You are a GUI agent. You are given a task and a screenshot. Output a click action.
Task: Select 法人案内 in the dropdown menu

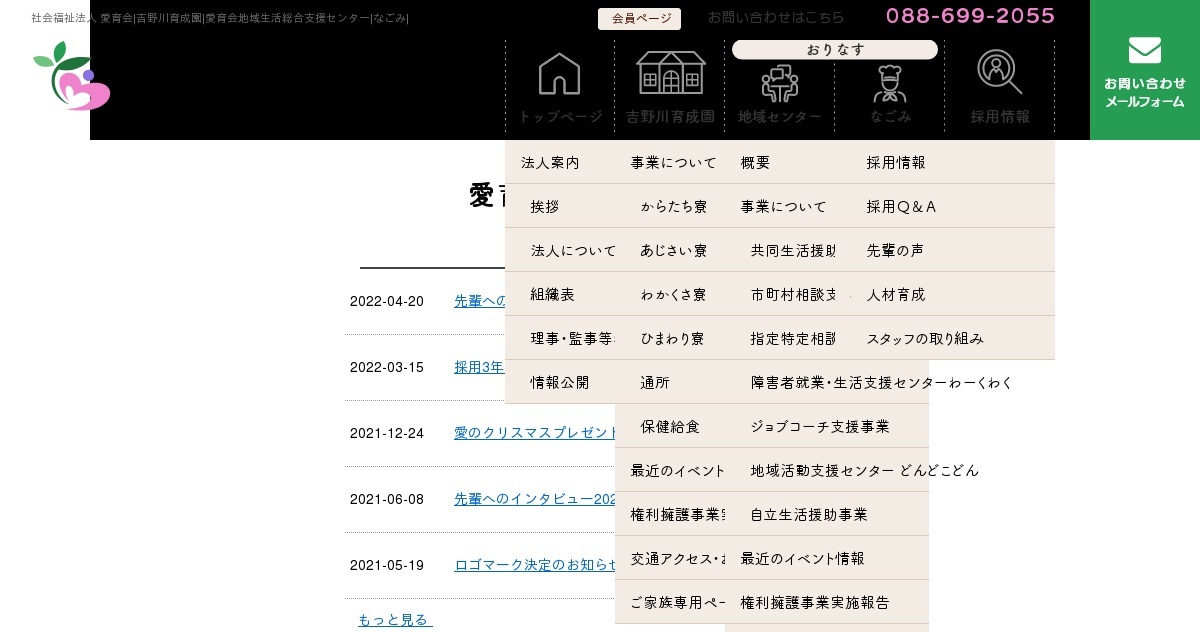point(550,163)
